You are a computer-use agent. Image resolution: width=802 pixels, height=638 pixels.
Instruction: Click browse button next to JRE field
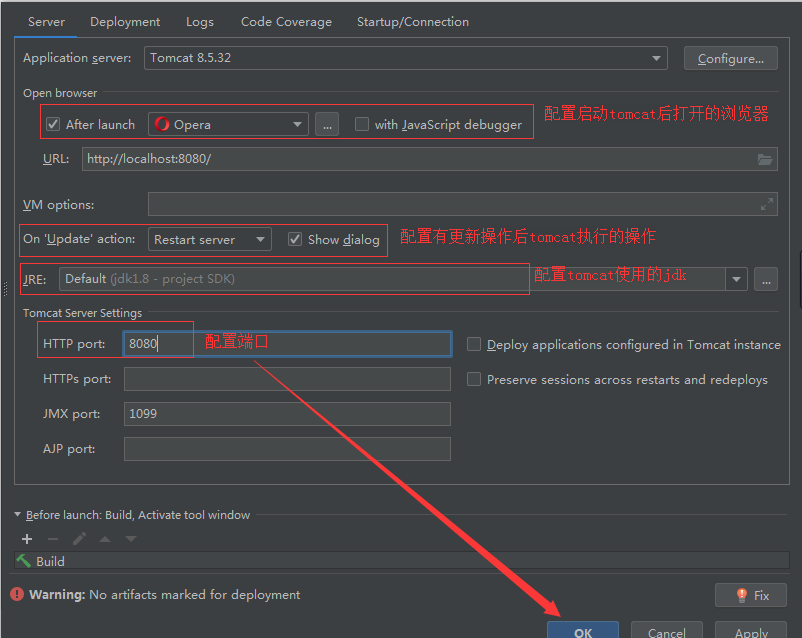click(766, 279)
